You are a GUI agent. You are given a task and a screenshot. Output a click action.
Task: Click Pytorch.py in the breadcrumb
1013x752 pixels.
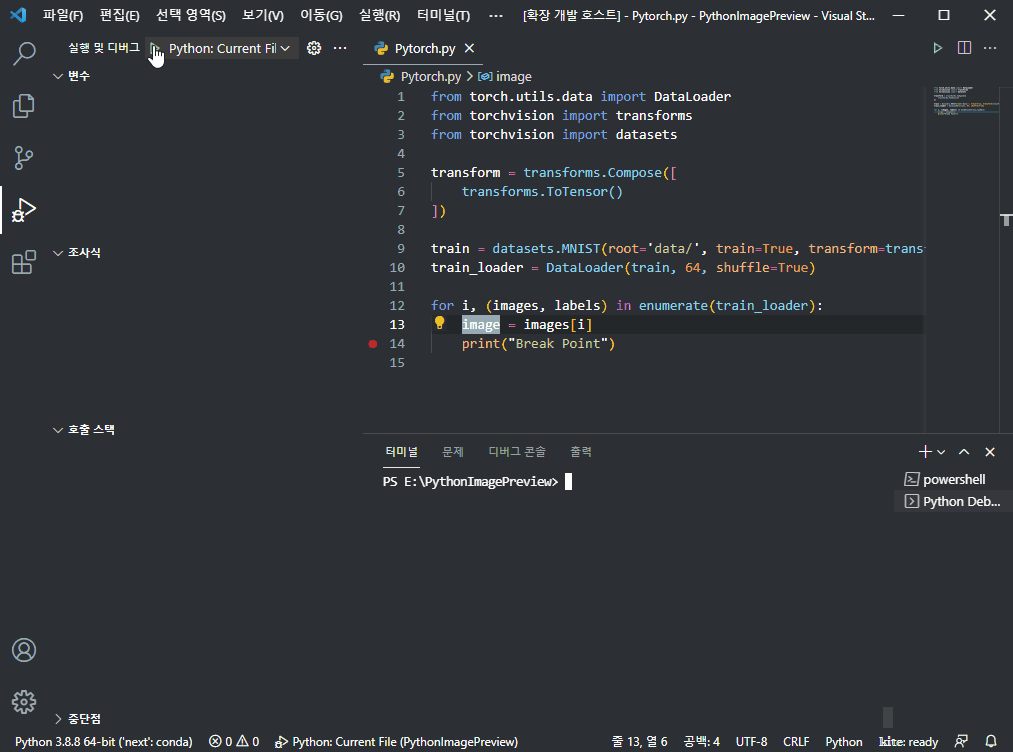pyautogui.click(x=430, y=76)
